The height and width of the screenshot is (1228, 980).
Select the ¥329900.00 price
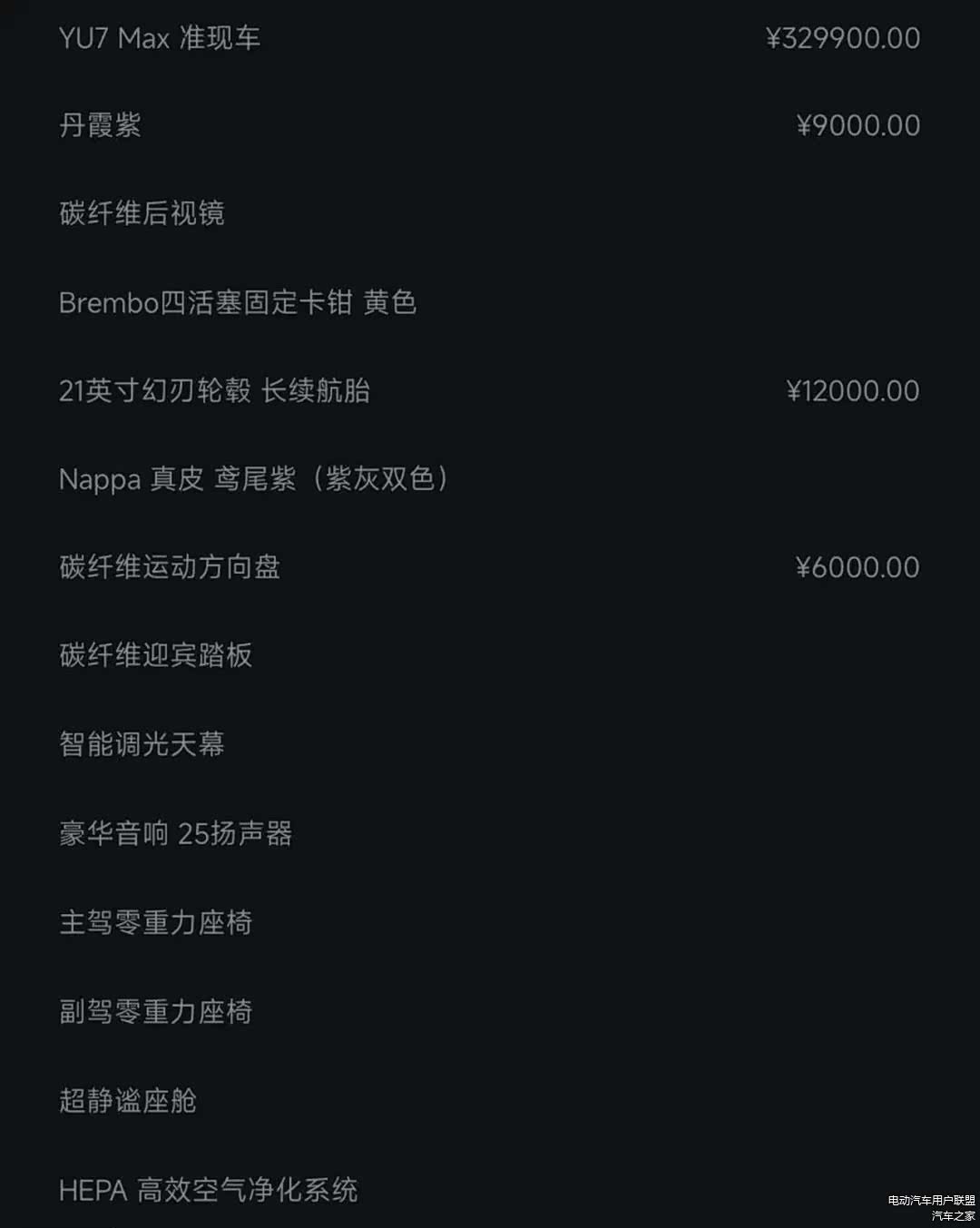(x=843, y=38)
